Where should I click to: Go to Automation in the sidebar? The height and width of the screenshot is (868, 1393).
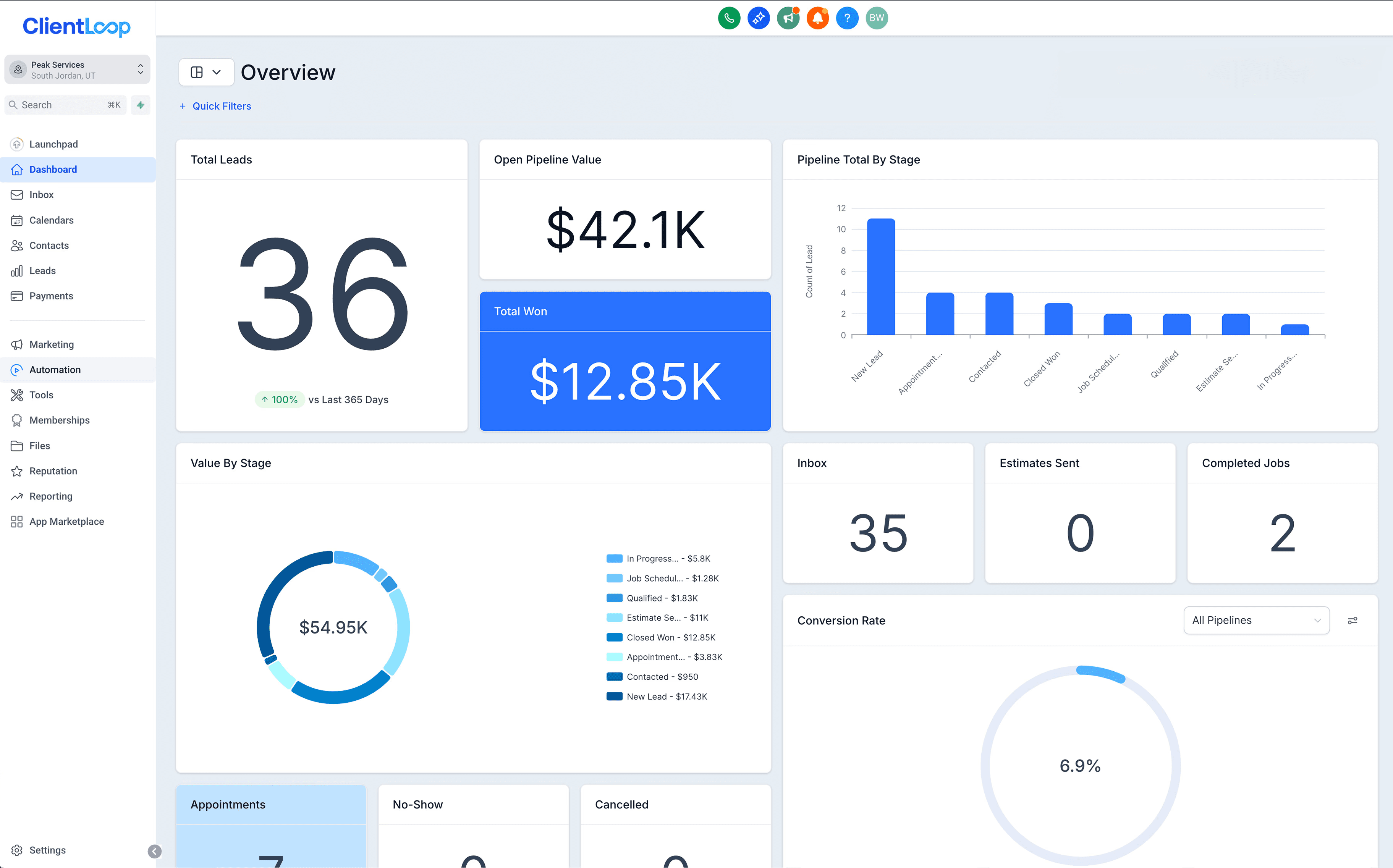pyautogui.click(x=55, y=370)
